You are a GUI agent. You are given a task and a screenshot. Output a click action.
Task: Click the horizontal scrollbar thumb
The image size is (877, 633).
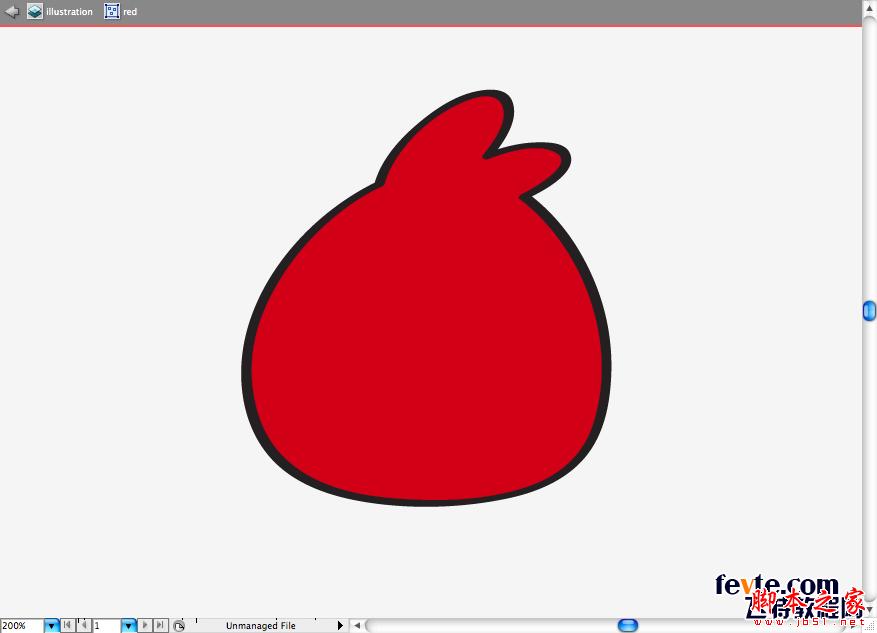[x=628, y=625]
